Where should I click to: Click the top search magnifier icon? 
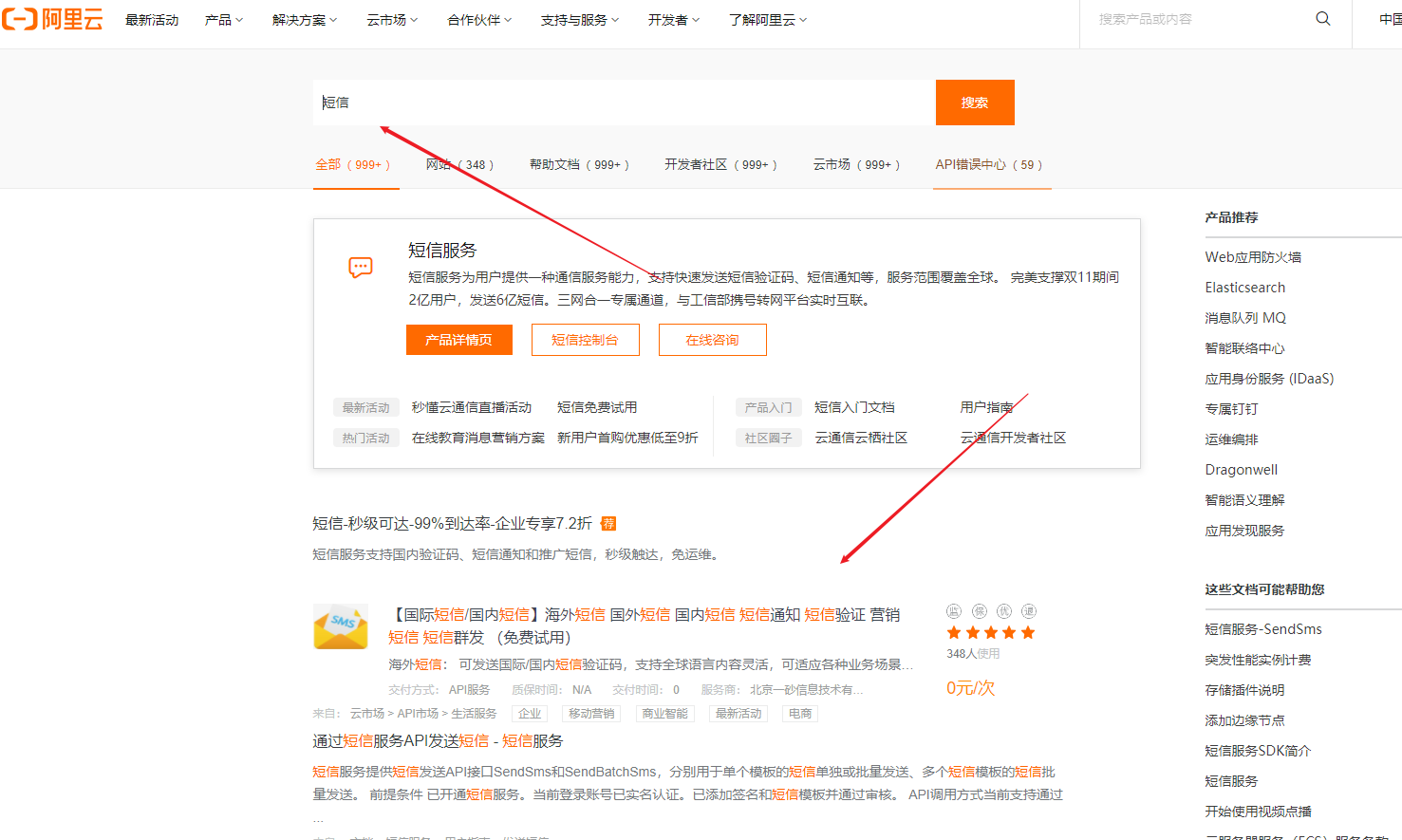(x=1322, y=19)
